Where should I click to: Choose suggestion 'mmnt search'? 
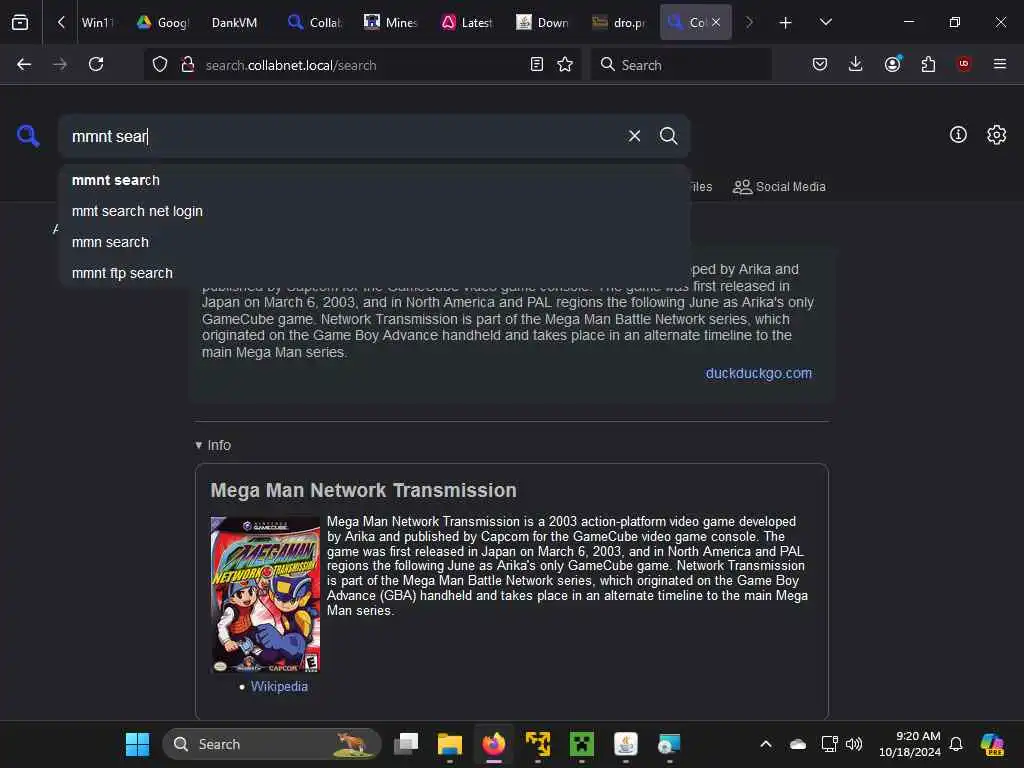[x=374, y=180]
